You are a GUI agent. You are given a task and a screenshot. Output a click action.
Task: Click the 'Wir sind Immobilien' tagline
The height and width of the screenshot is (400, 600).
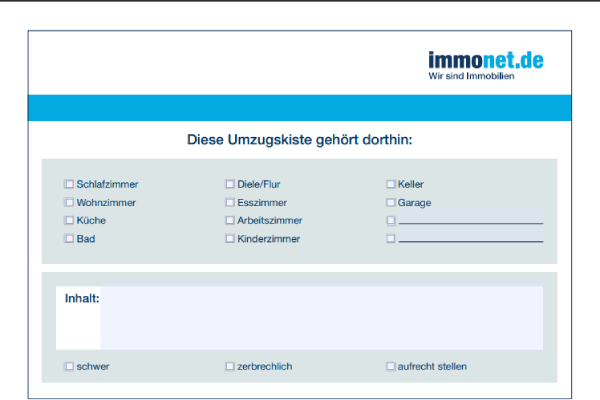[x=472, y=77]
